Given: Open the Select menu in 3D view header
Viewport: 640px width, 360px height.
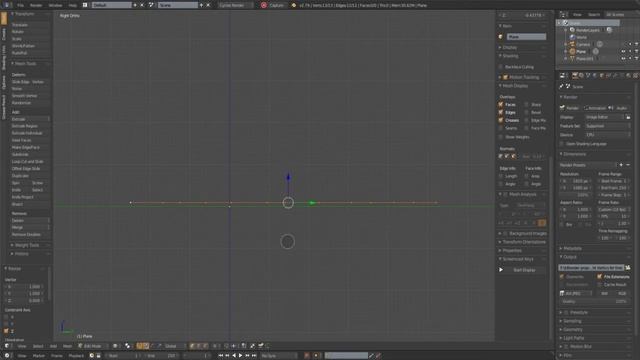Looking at the screenshot, I should (38, 346).
